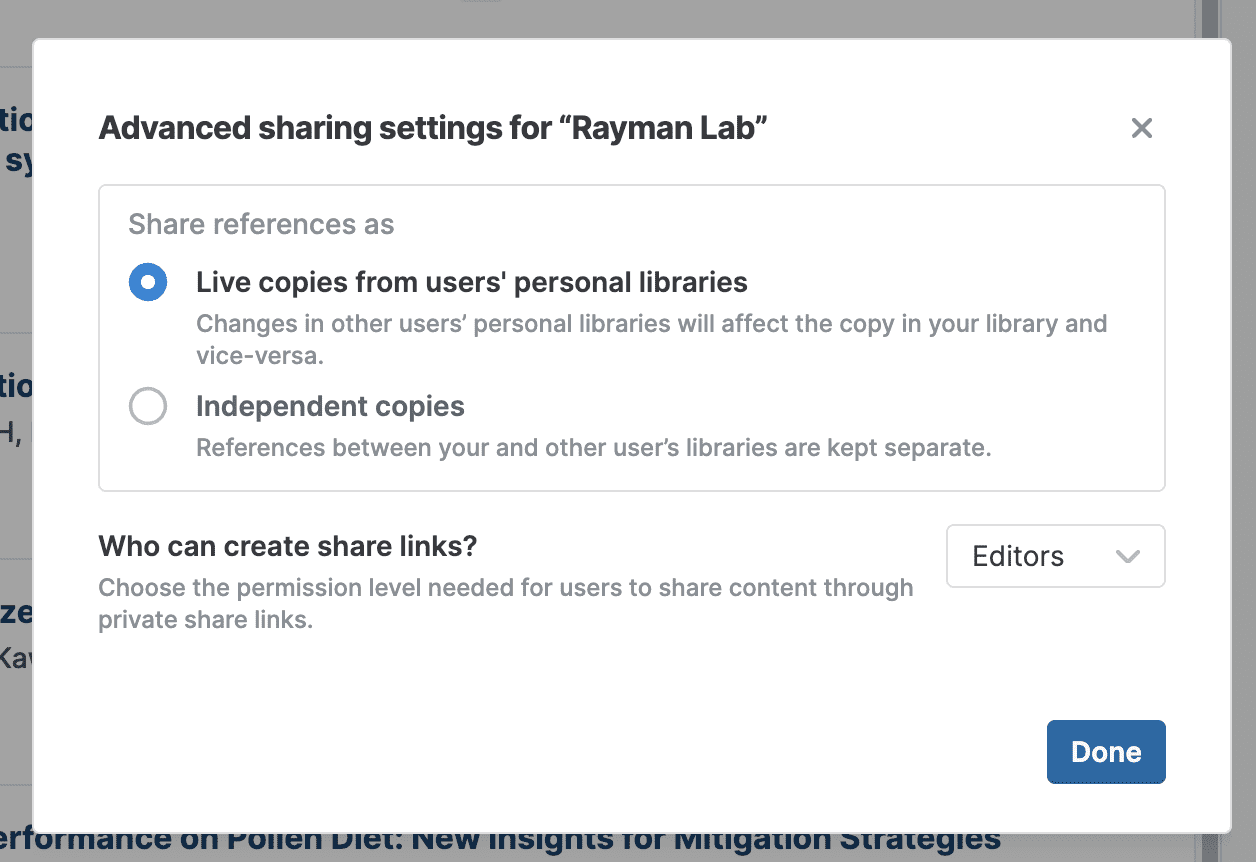Click the "Live copies from users' personal libraries" label
The image size is (1256, 862).
click(471, 283)
